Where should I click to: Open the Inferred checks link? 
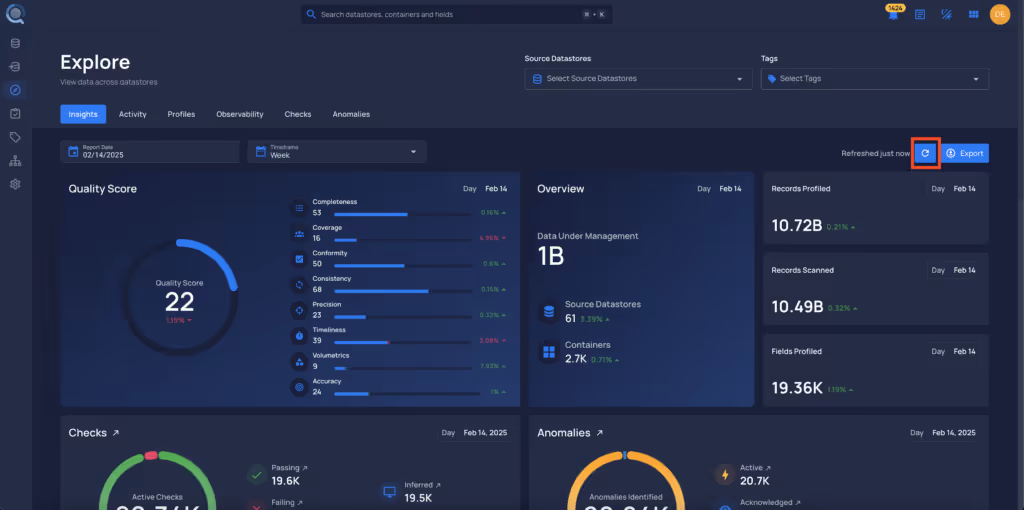pos(423,485)
